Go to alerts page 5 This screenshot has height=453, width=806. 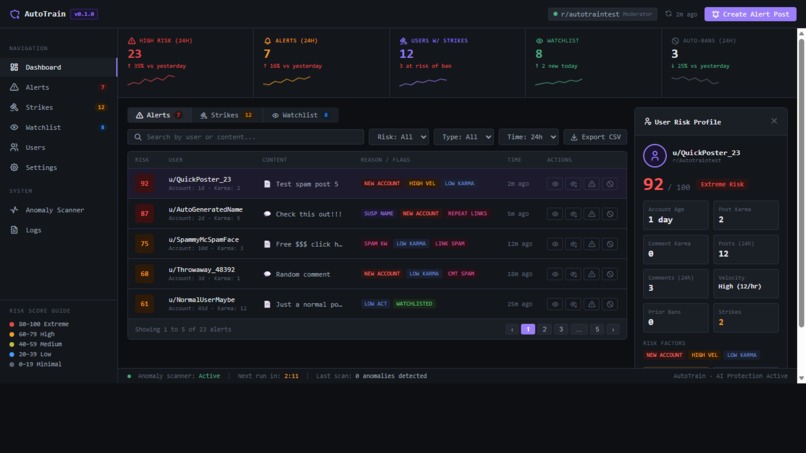(x=597, y=329)
